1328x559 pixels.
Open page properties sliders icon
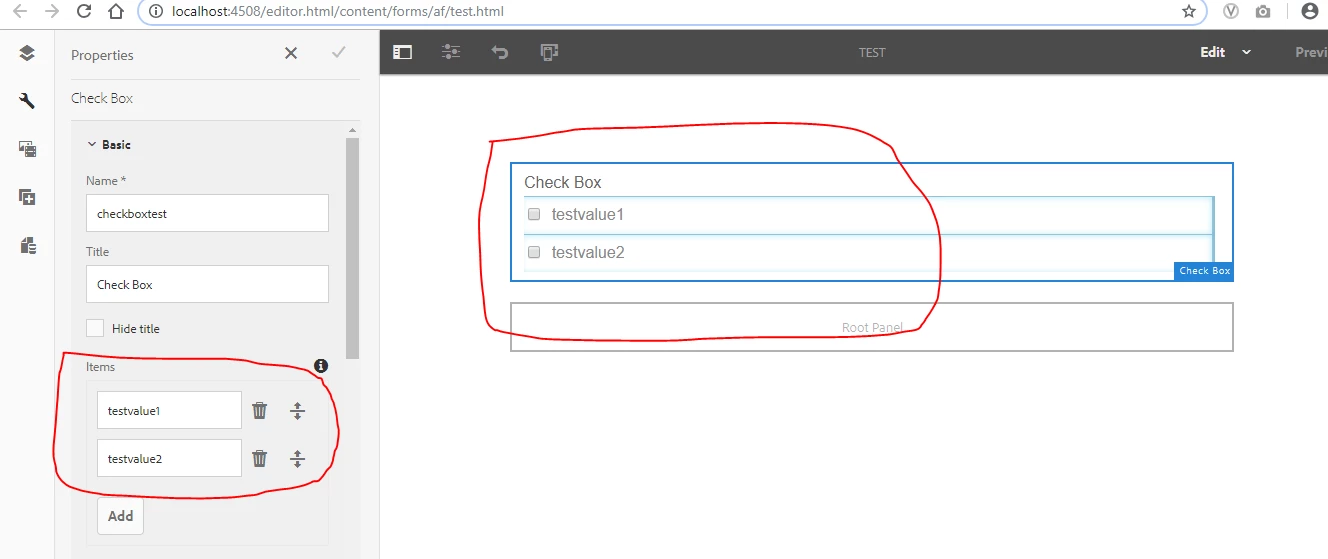[451, 52]
